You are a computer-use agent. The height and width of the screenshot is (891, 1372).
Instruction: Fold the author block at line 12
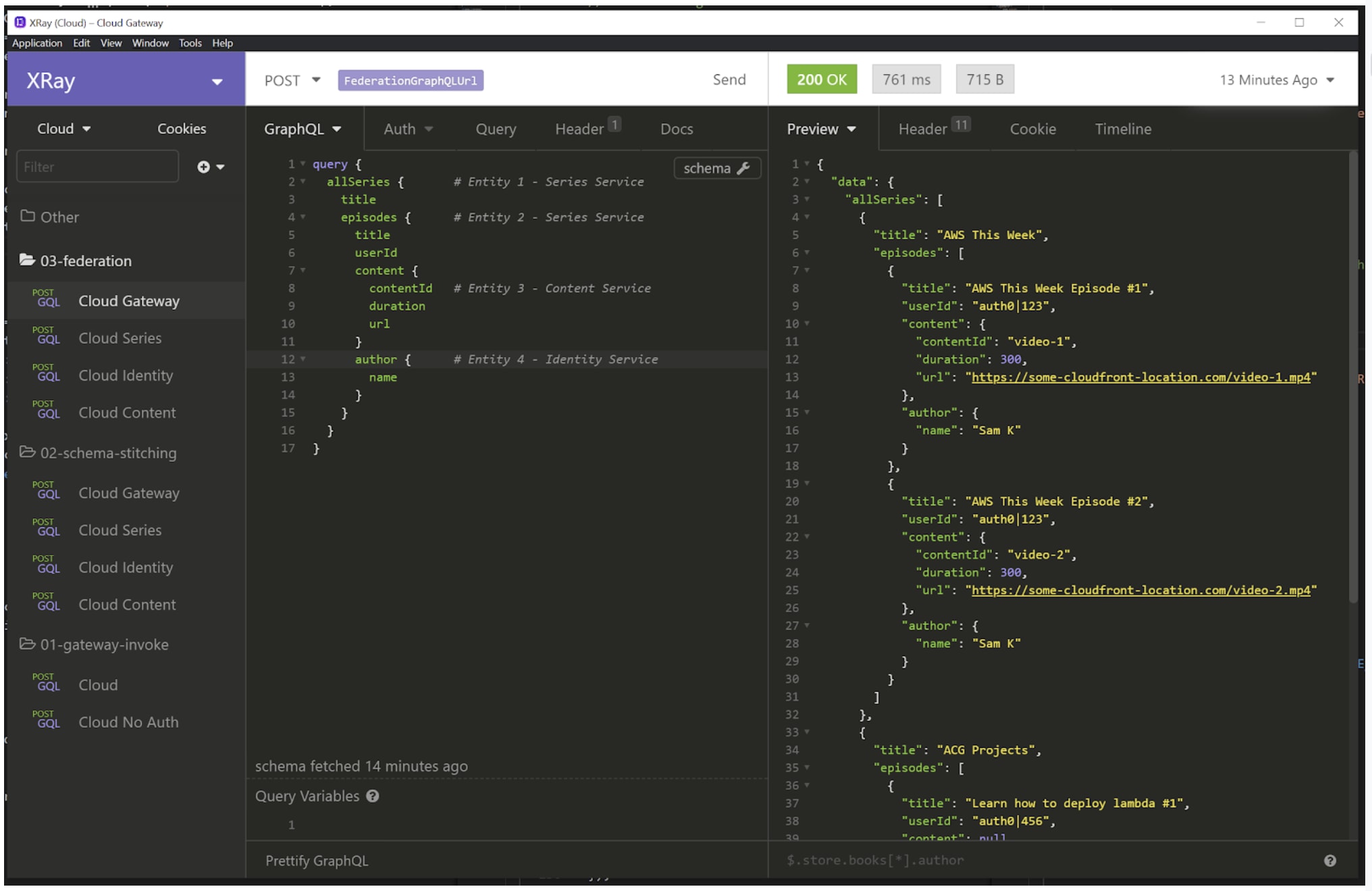coord(303,359)
